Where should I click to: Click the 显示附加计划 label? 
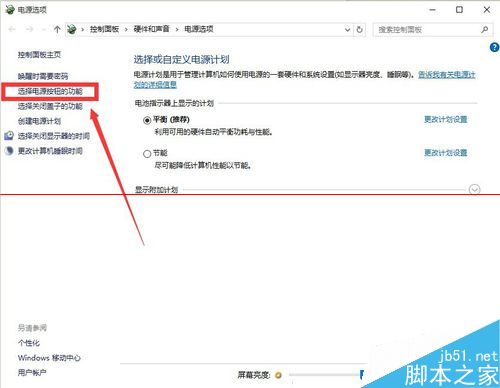point(156,190)
